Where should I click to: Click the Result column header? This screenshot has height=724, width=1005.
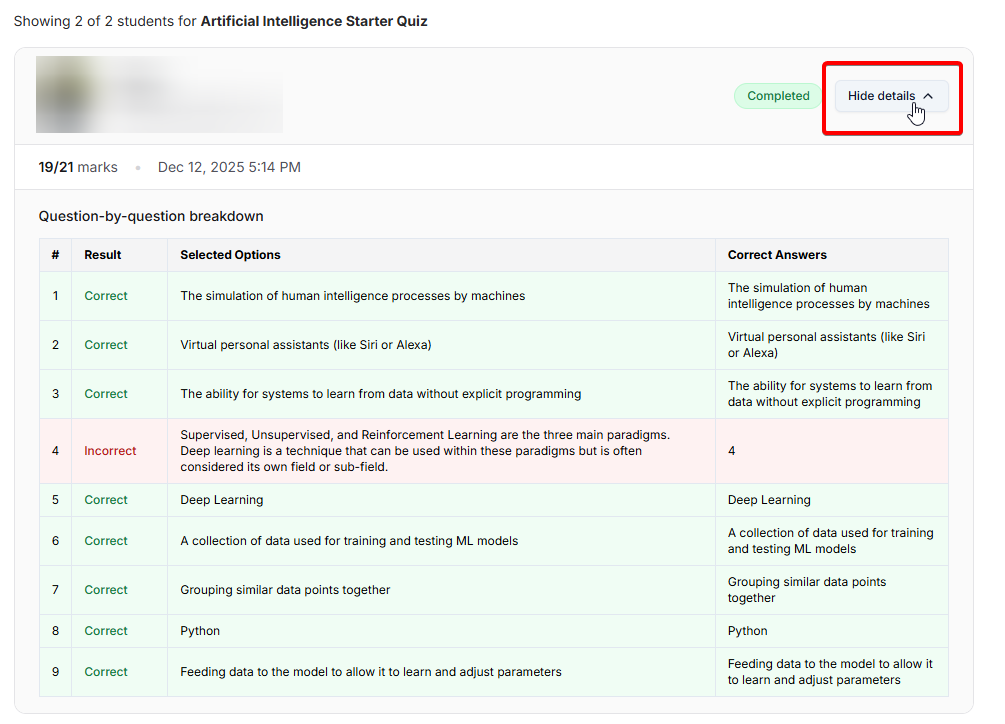(x=102, y=255)
